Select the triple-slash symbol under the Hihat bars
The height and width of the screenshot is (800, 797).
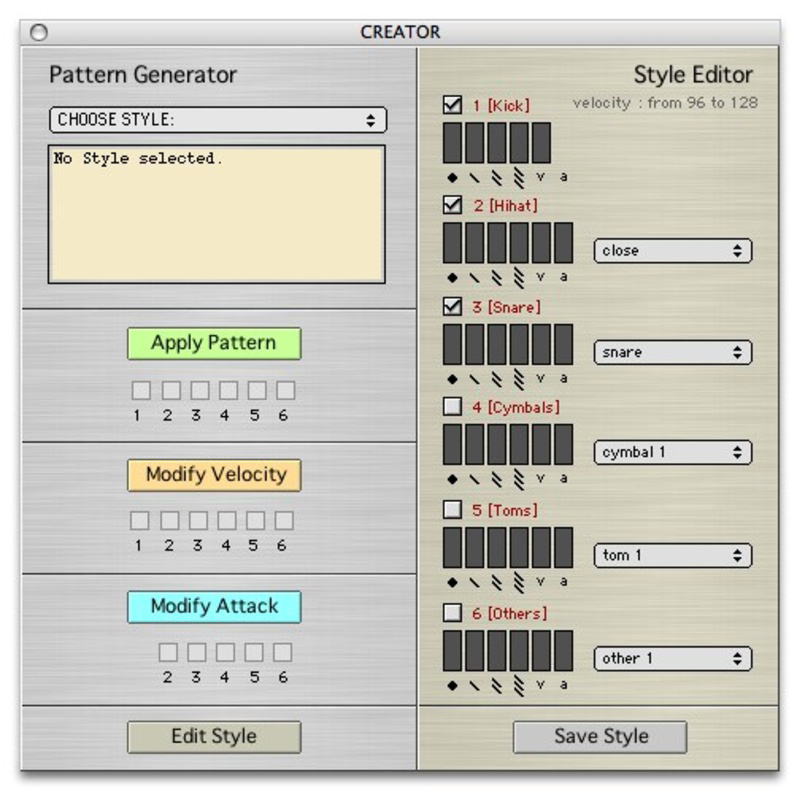pyautogui.click(x=519, y=278)
